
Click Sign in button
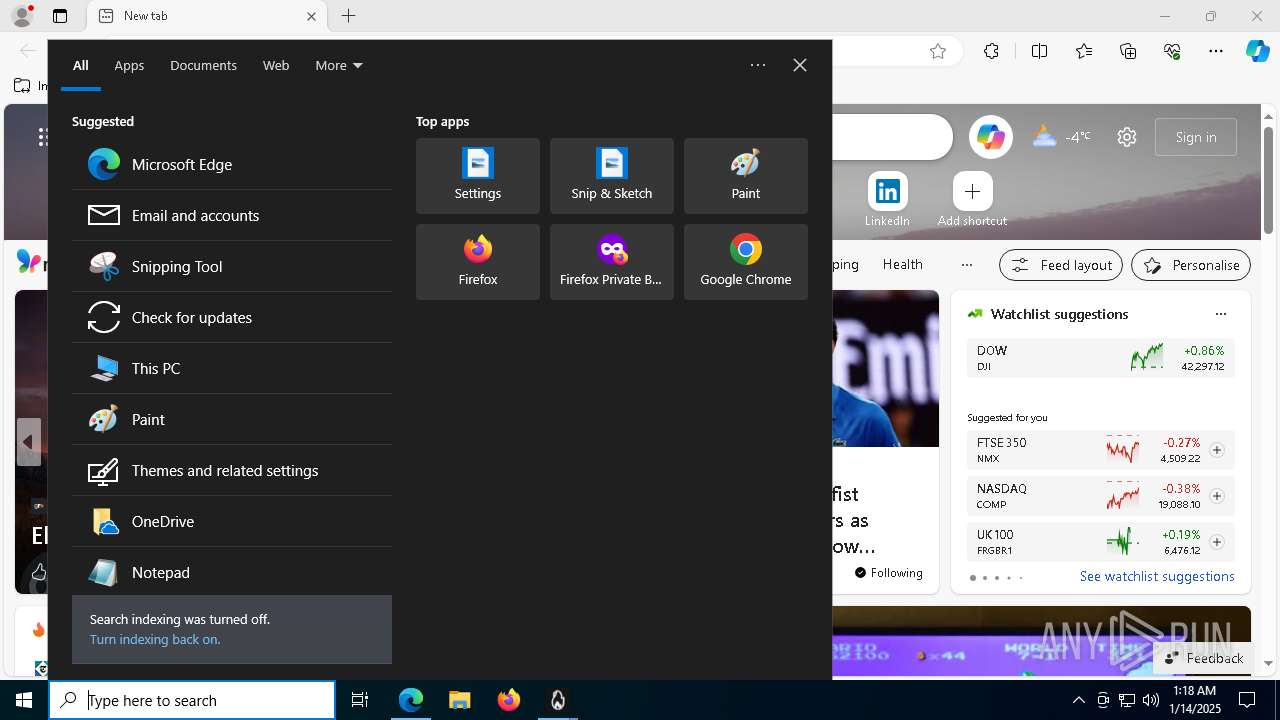[1196, 137]
